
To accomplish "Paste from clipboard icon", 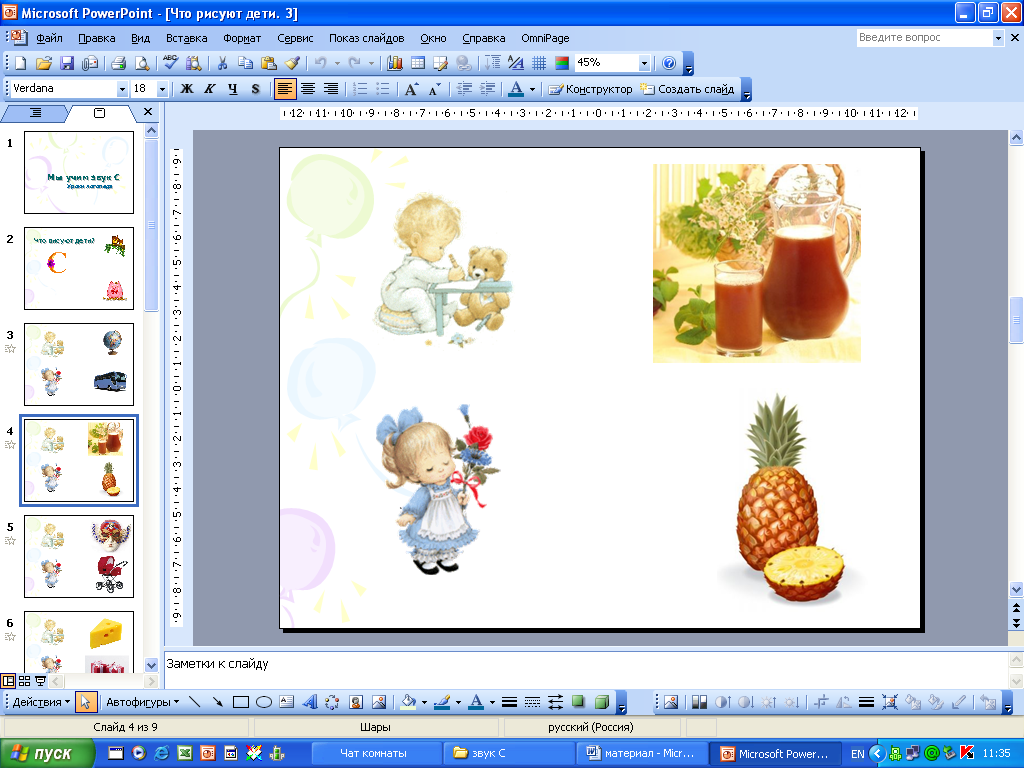I will click(268, 63).
